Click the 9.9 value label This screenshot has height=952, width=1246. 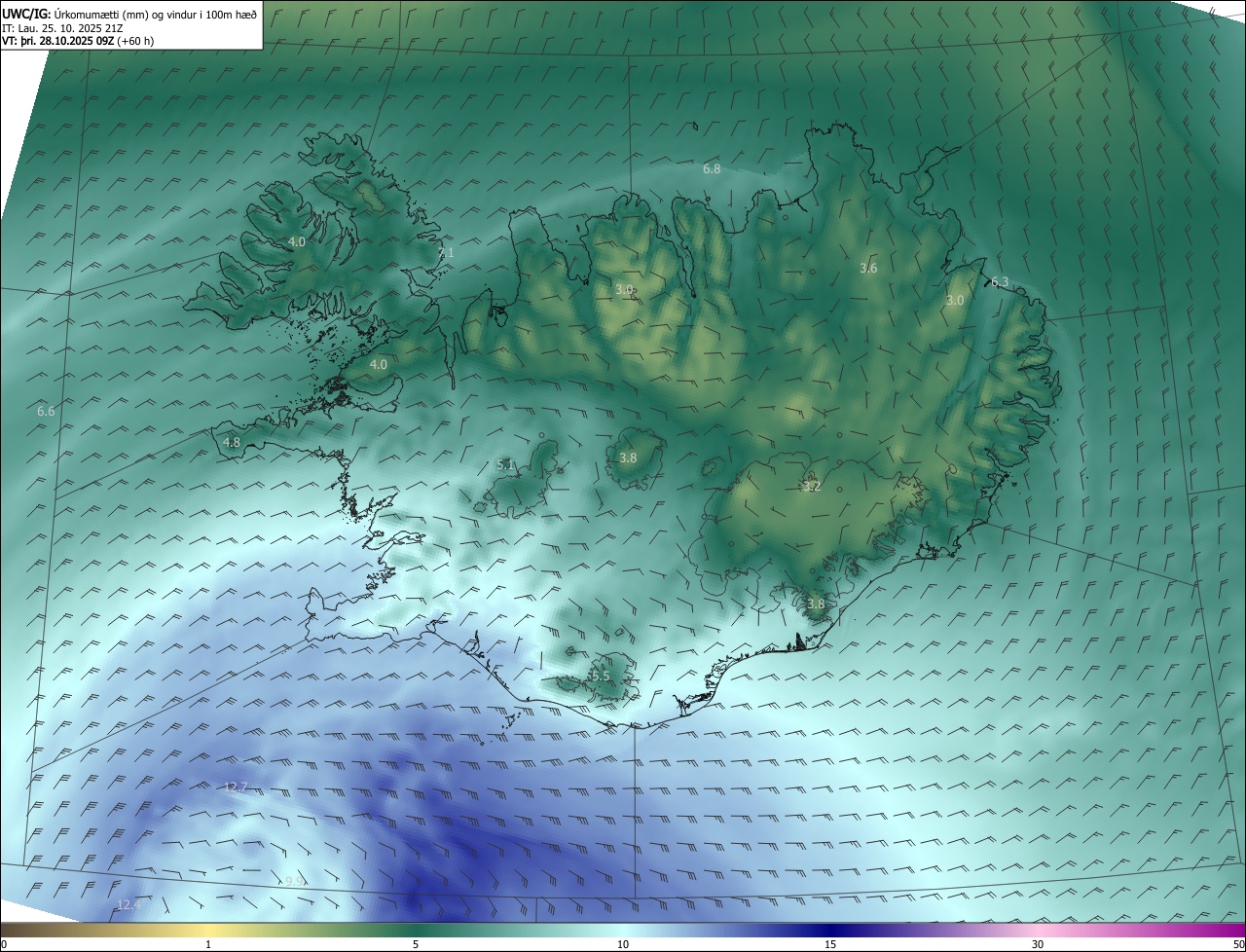(295, 882)
